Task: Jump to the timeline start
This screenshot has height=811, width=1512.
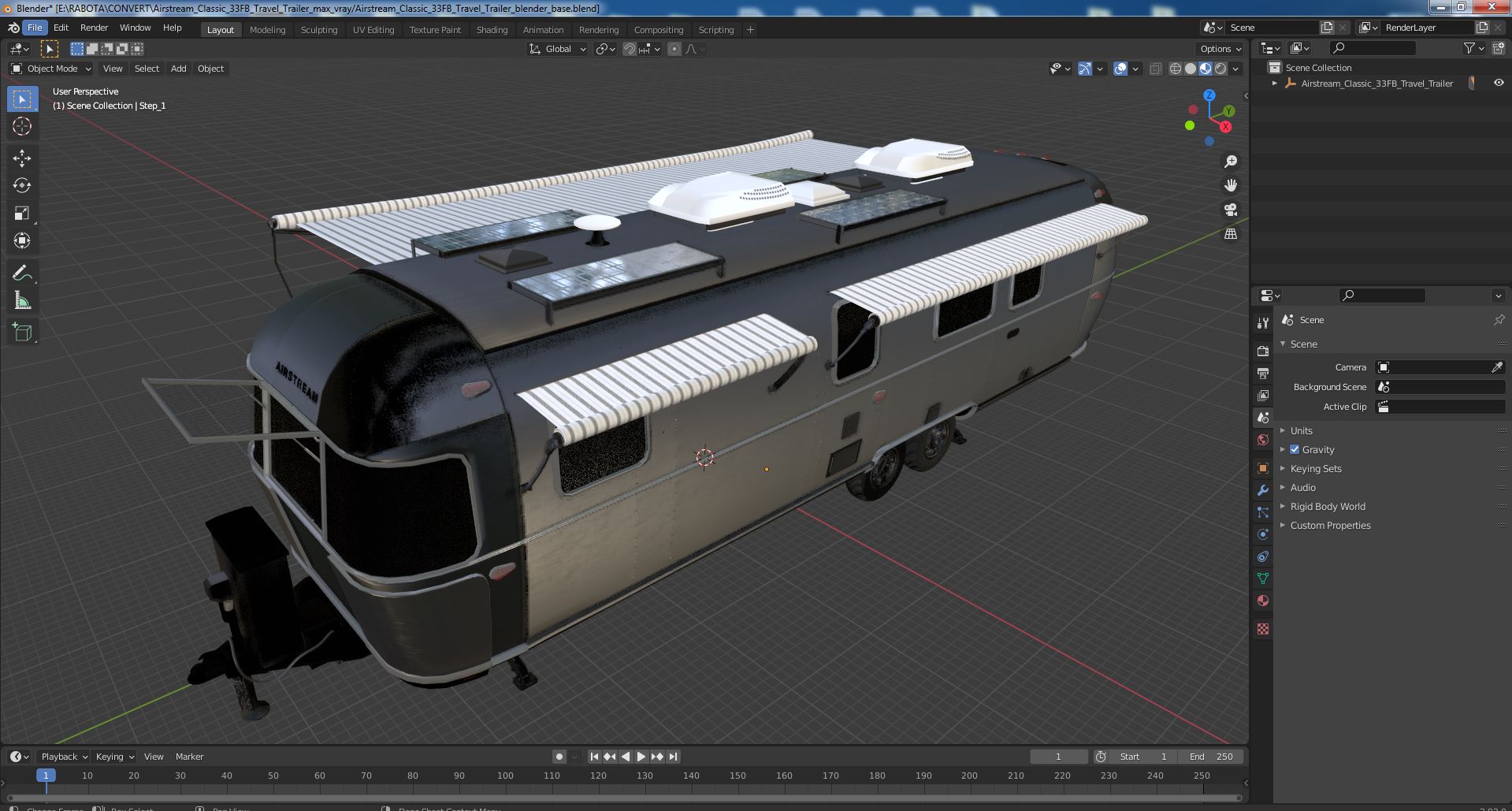Action: tap(595, 757)
